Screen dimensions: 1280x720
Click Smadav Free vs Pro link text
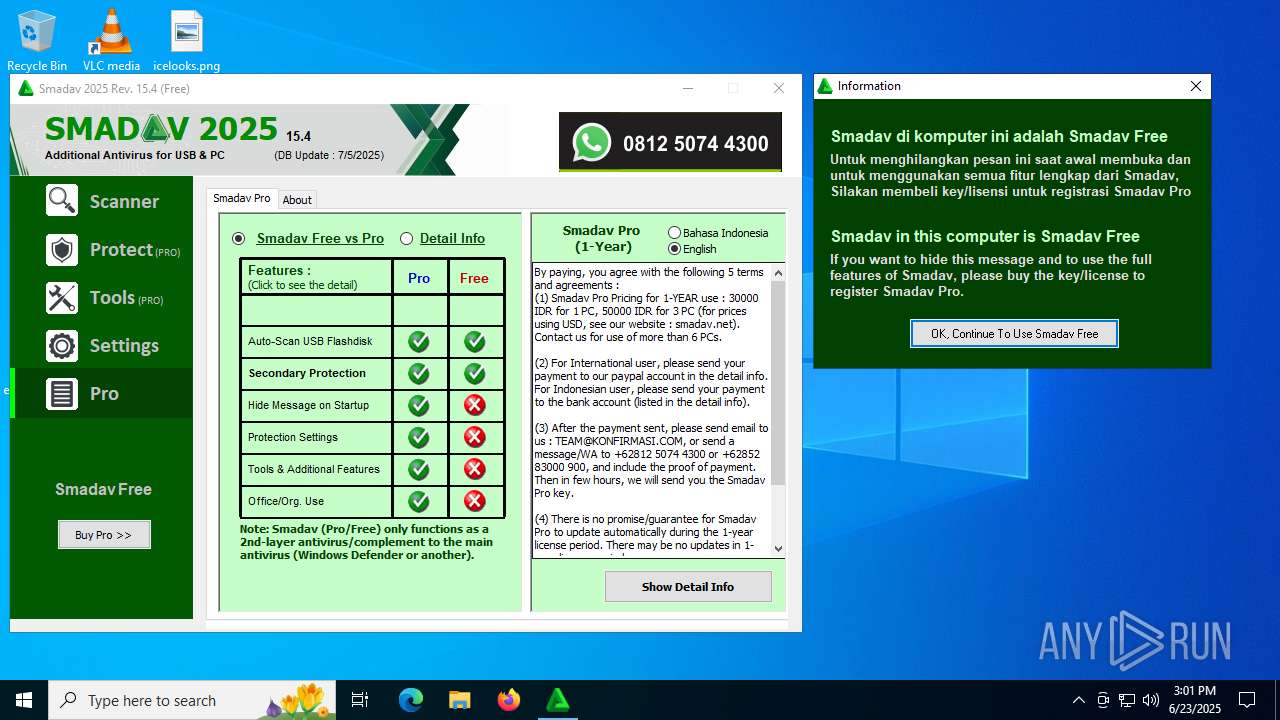320,238
